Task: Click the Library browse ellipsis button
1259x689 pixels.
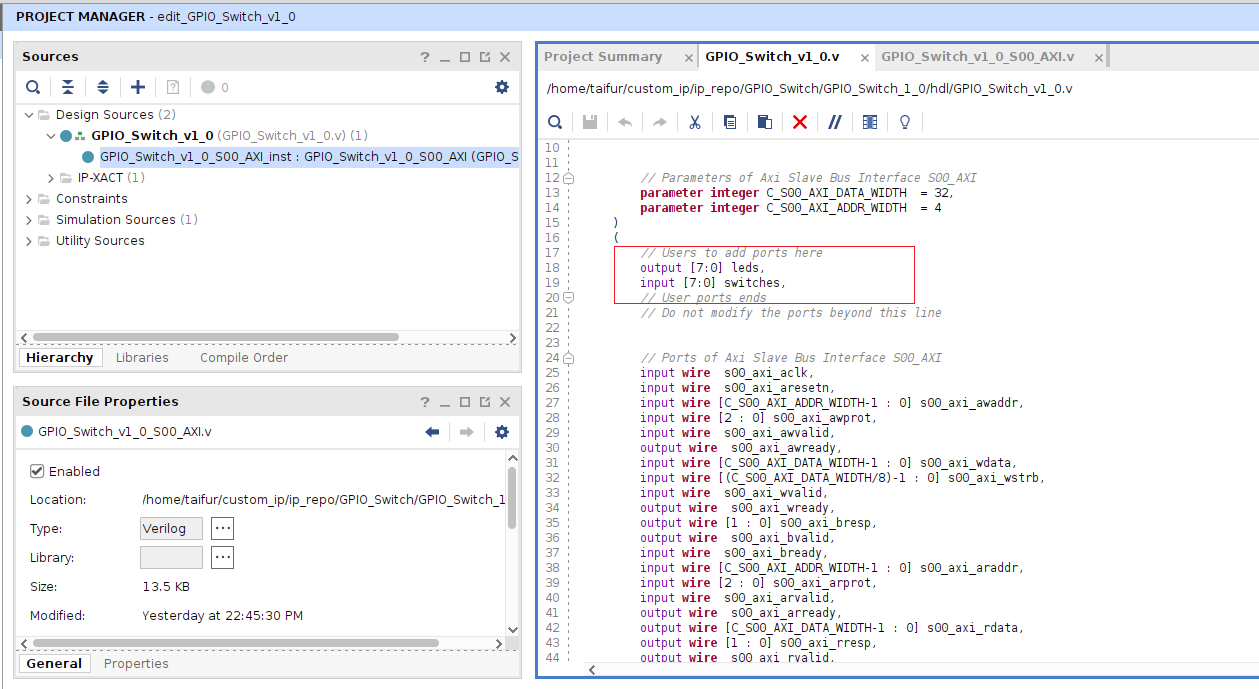Action: (x=222, y=557)
